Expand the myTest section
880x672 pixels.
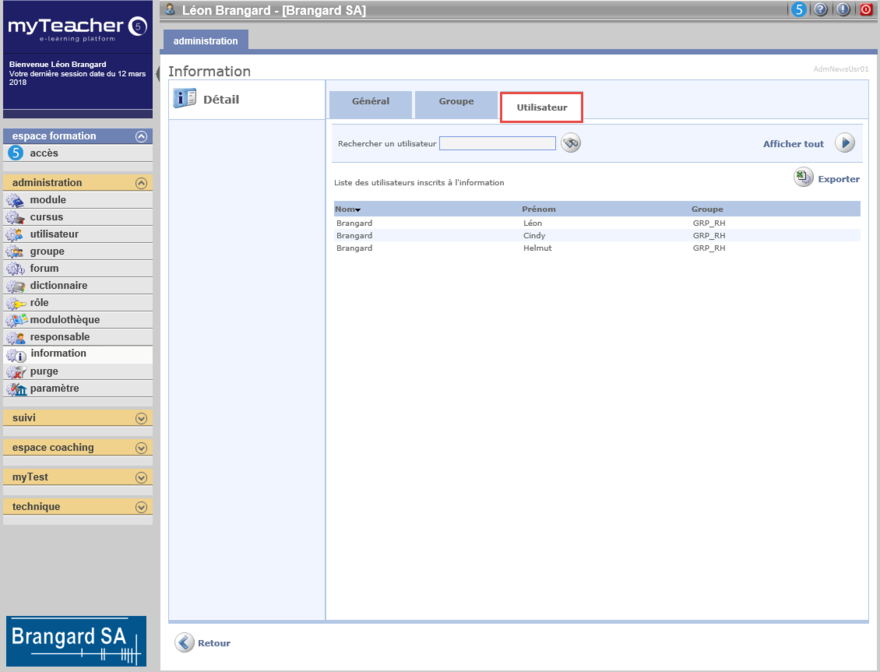[x=141, y=478]
